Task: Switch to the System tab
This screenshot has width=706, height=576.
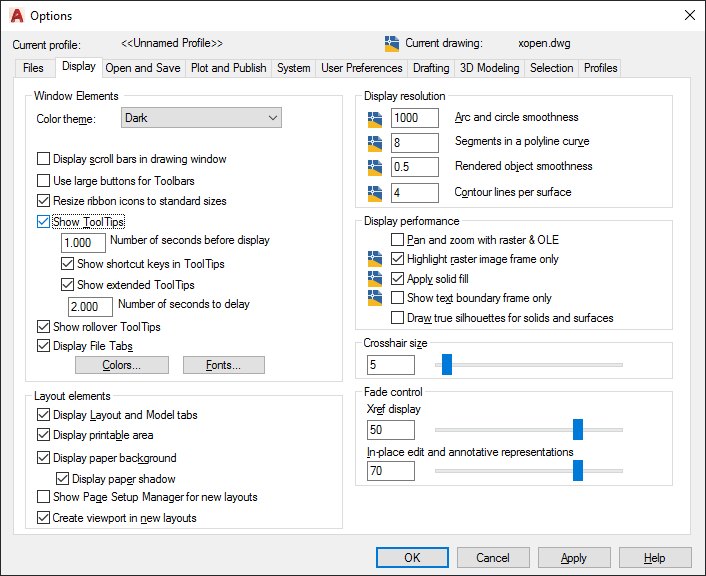Action: click(x=294, y=68)
